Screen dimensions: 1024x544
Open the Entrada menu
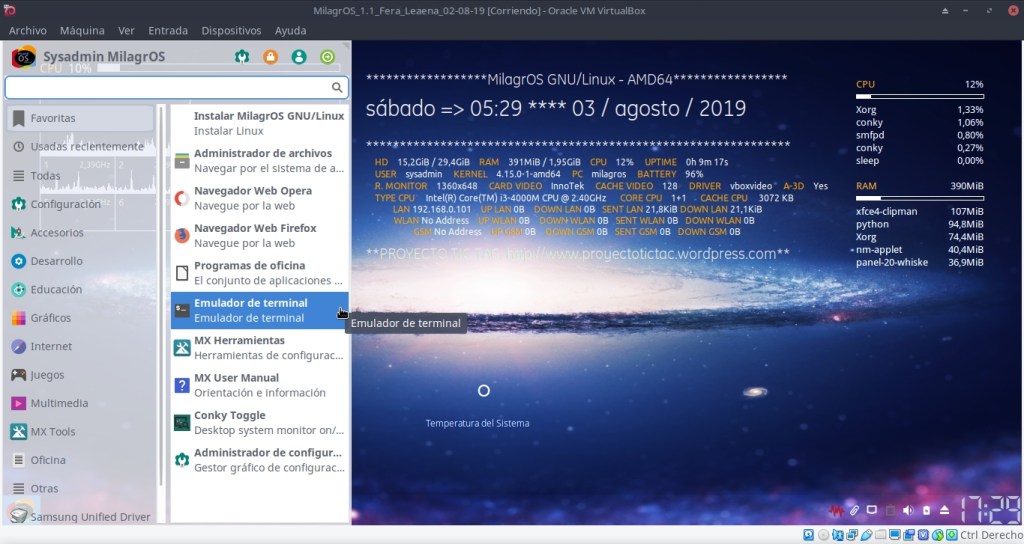[x=168, y=31]
